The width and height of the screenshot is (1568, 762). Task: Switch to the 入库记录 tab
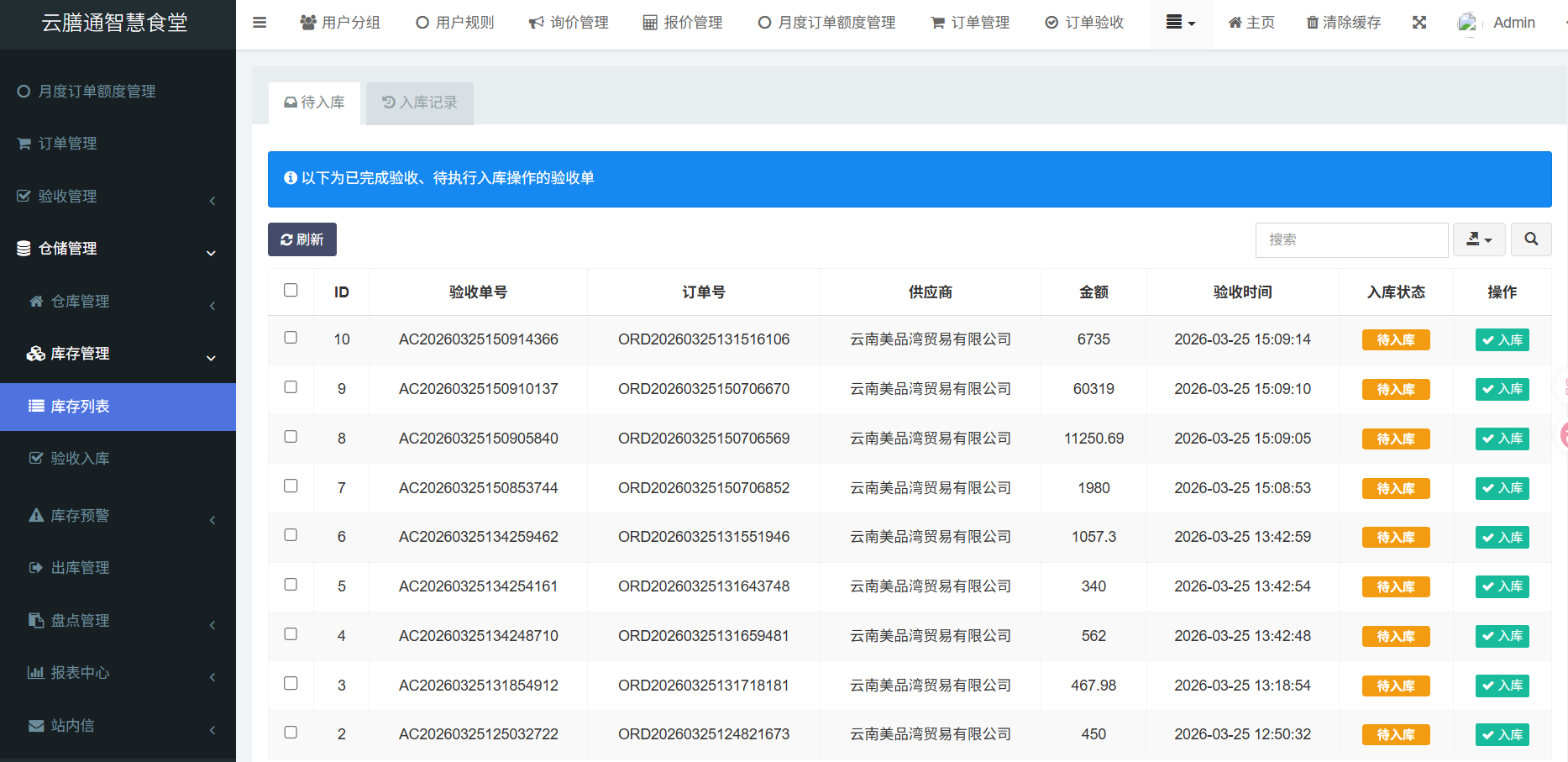click(x=420, y=102)
